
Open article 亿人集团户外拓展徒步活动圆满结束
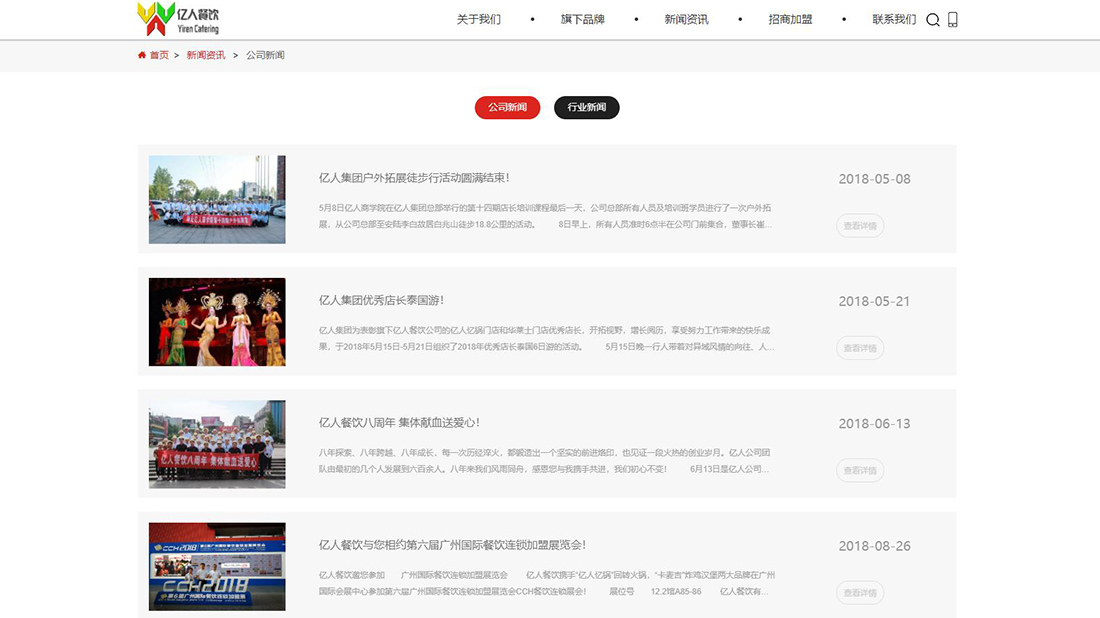[x=414, y=178]
